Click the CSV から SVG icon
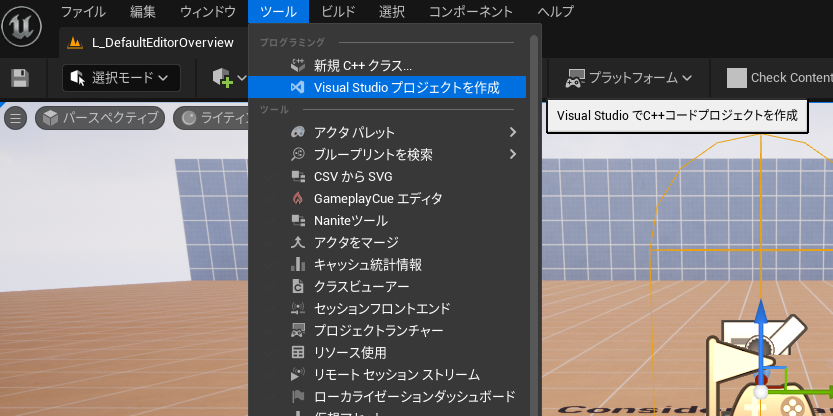Image resolution: width=833 pixels, height=416 pixels. 298,176
